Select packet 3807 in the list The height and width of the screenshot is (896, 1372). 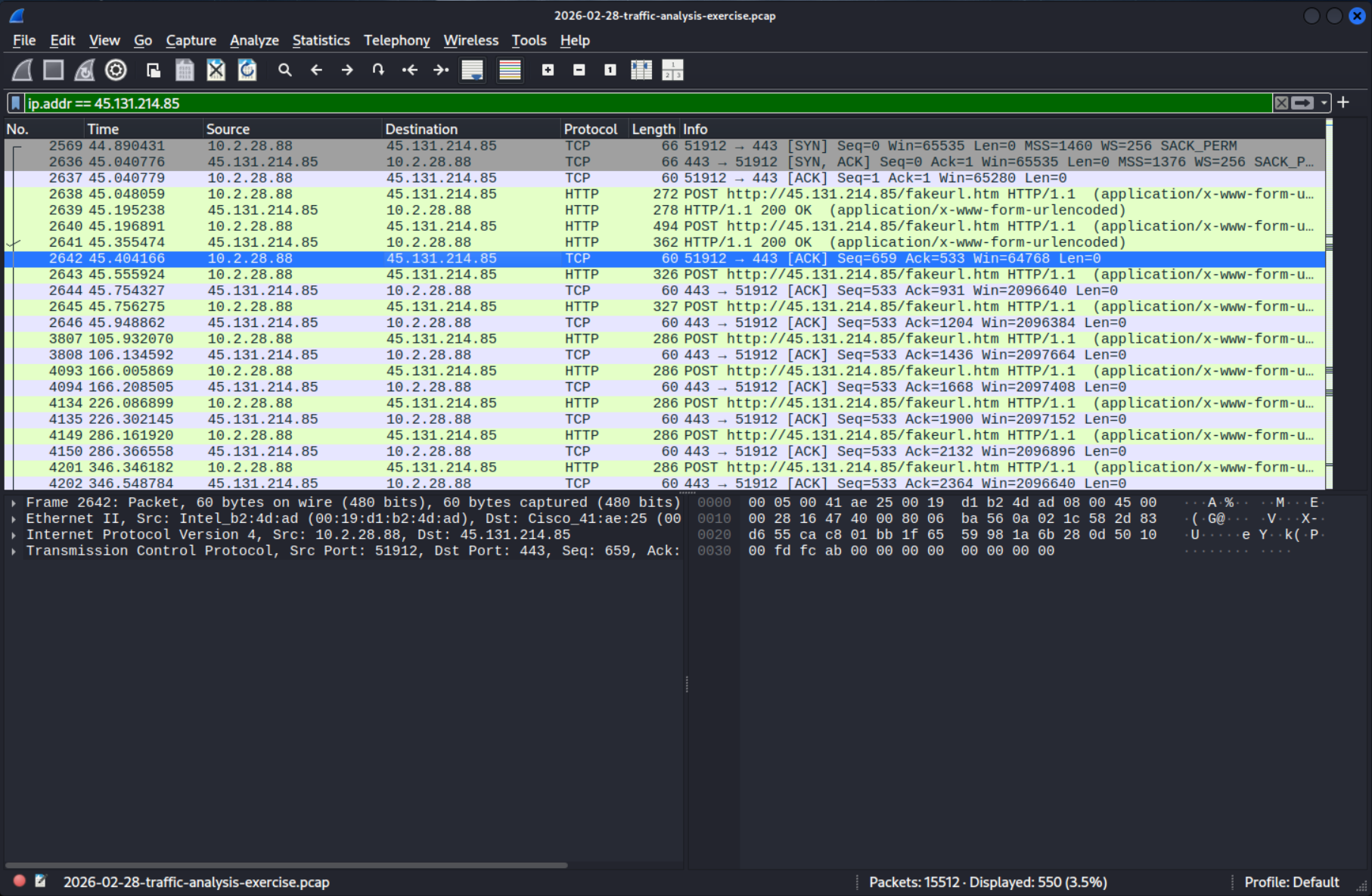(665, 339)
